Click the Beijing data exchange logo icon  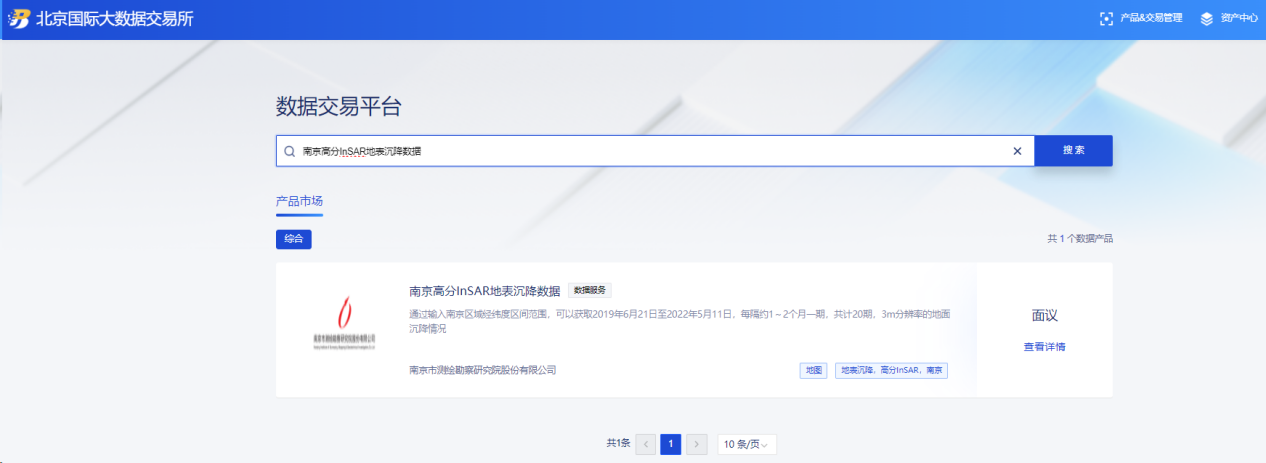(x=18, y=18)
